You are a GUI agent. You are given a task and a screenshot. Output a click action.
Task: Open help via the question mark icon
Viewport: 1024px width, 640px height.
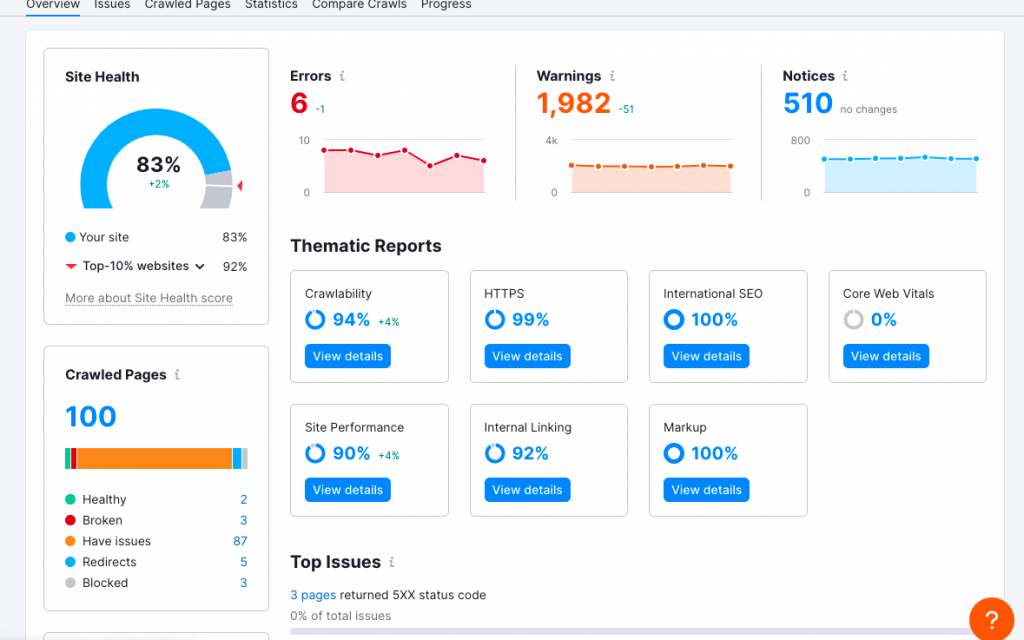click(991, 618)
